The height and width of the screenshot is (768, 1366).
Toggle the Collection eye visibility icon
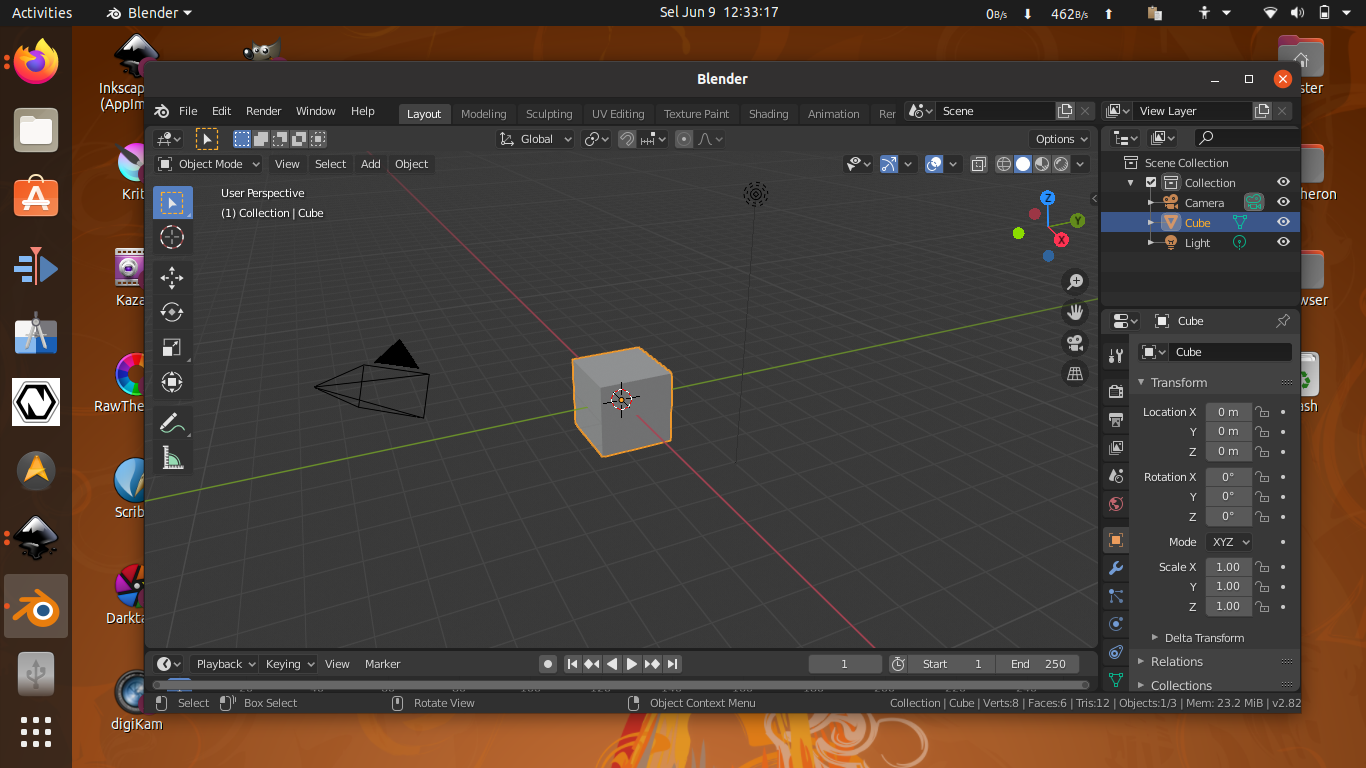pyautogui.click(x=1283, y=182)
